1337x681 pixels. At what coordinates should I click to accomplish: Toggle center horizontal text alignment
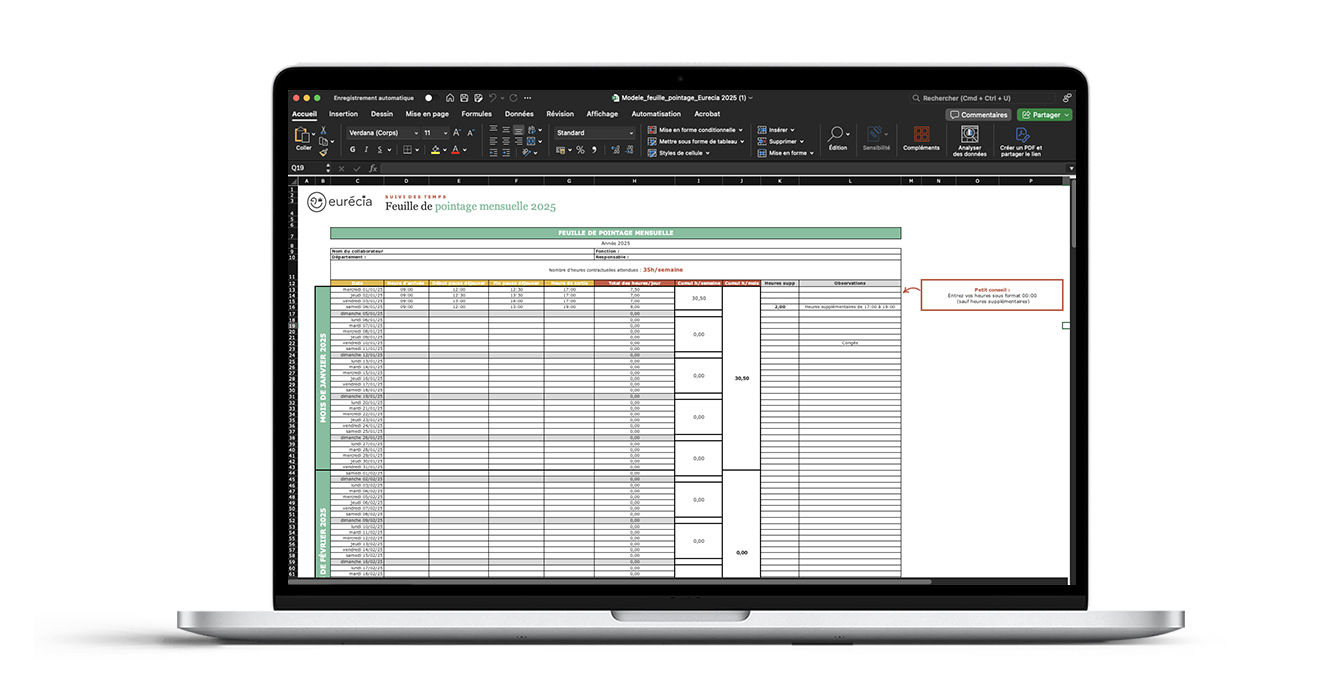pos(506,141)
